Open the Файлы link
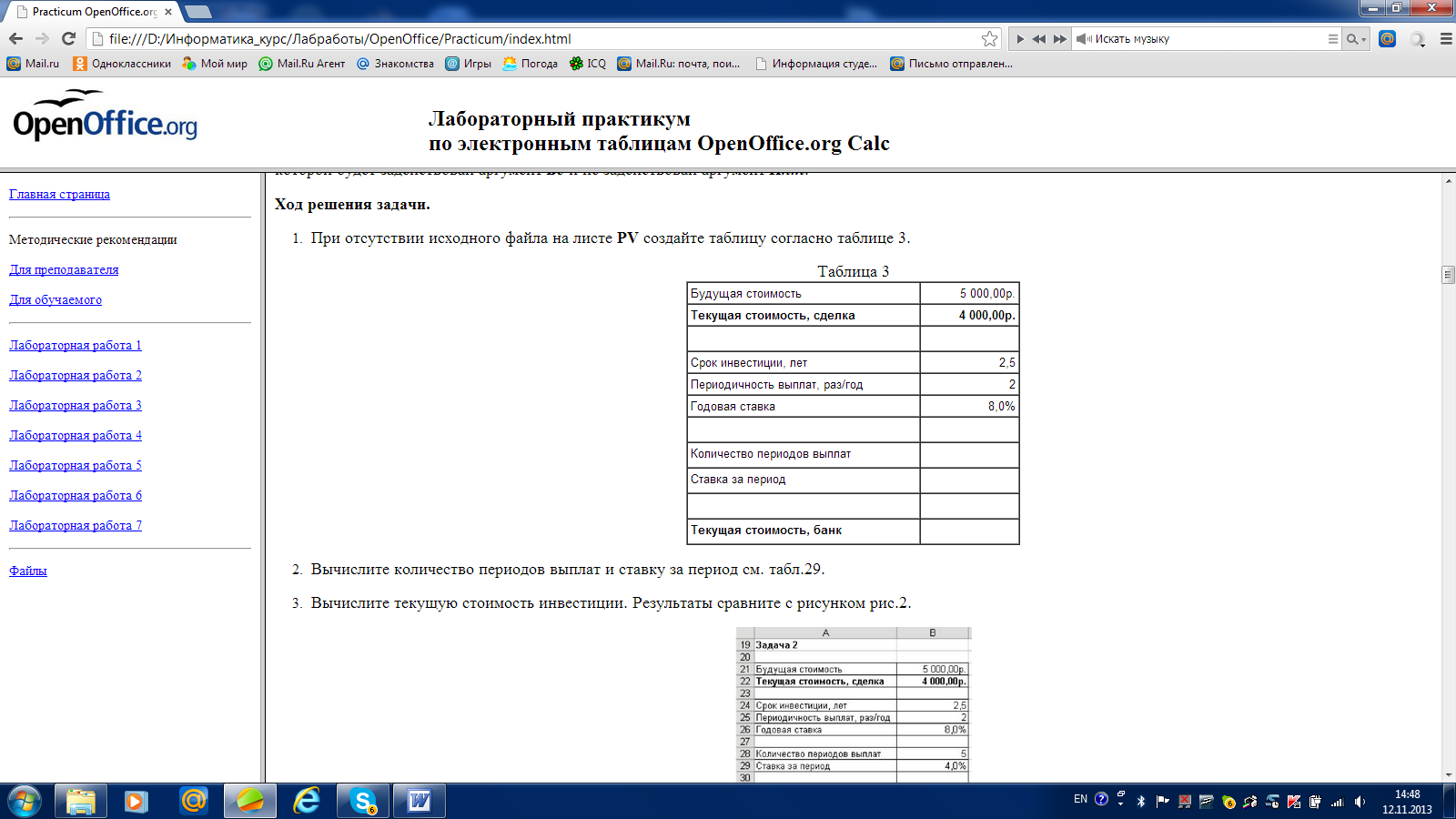Image resolution: width=1456 pixels, height=819 pixels. click(28, 571)
